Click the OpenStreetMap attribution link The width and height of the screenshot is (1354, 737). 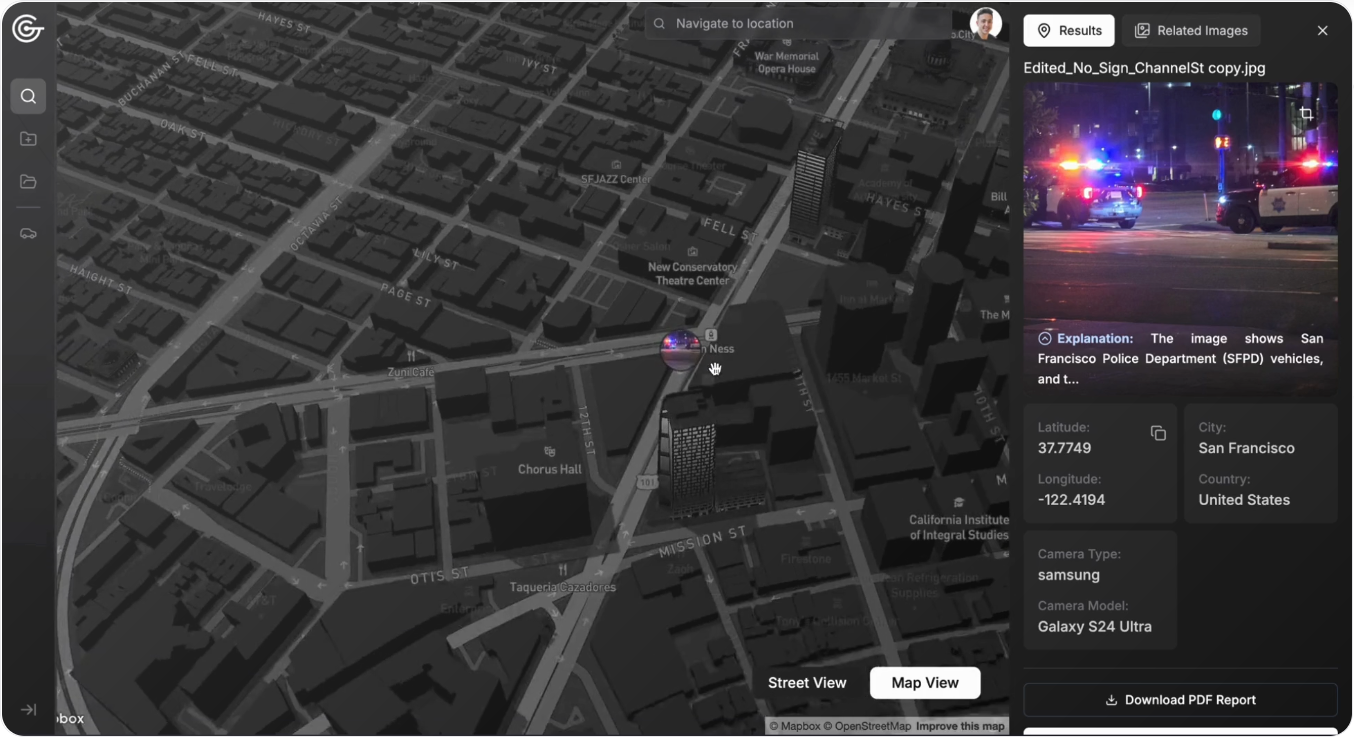pyautogui.click(x=872, y=726)
